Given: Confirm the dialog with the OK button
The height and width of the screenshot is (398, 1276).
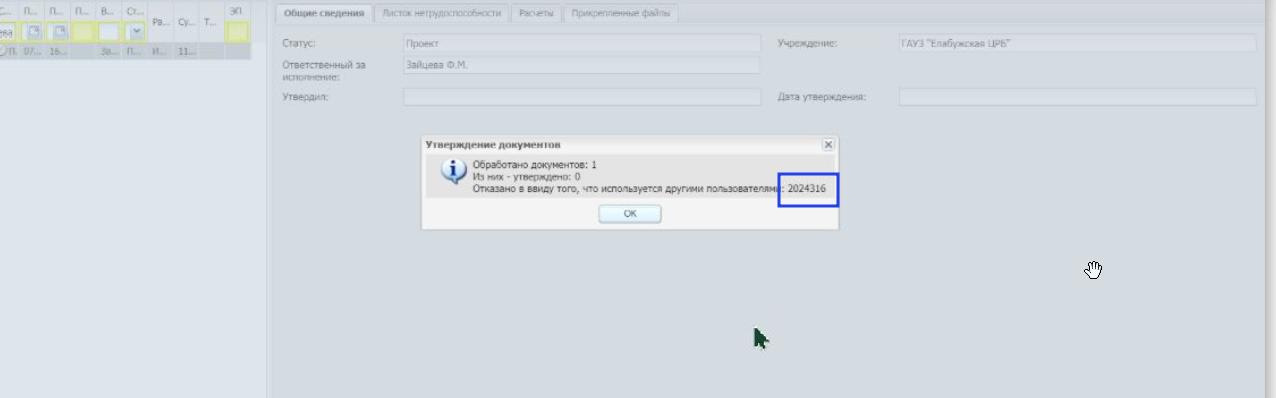Looking at the screenshot, I should coord(630,214).
